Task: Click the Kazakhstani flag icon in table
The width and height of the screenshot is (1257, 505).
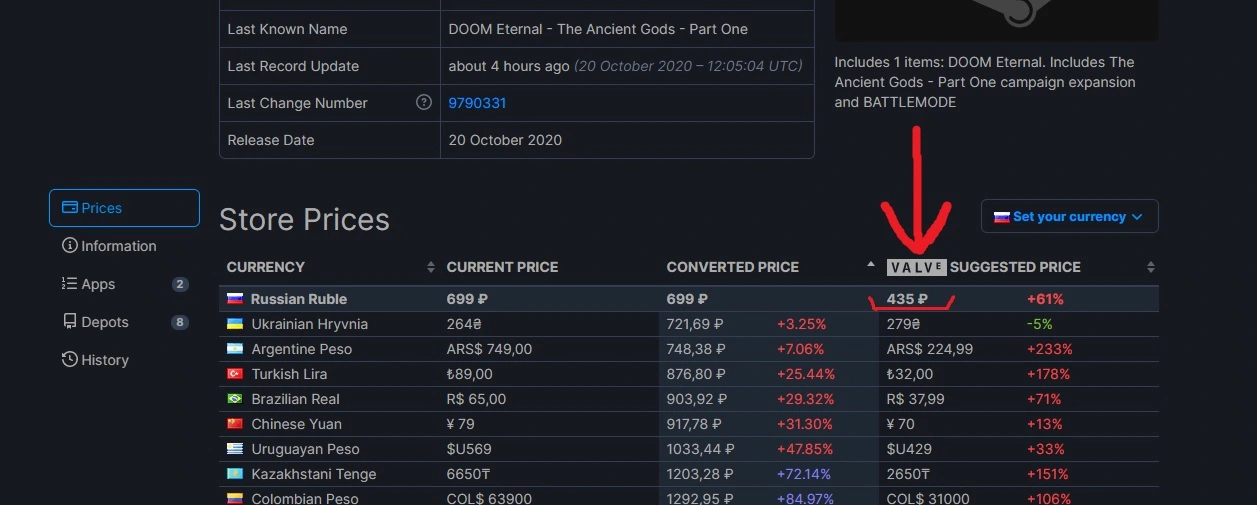Action: coord(235,474)
